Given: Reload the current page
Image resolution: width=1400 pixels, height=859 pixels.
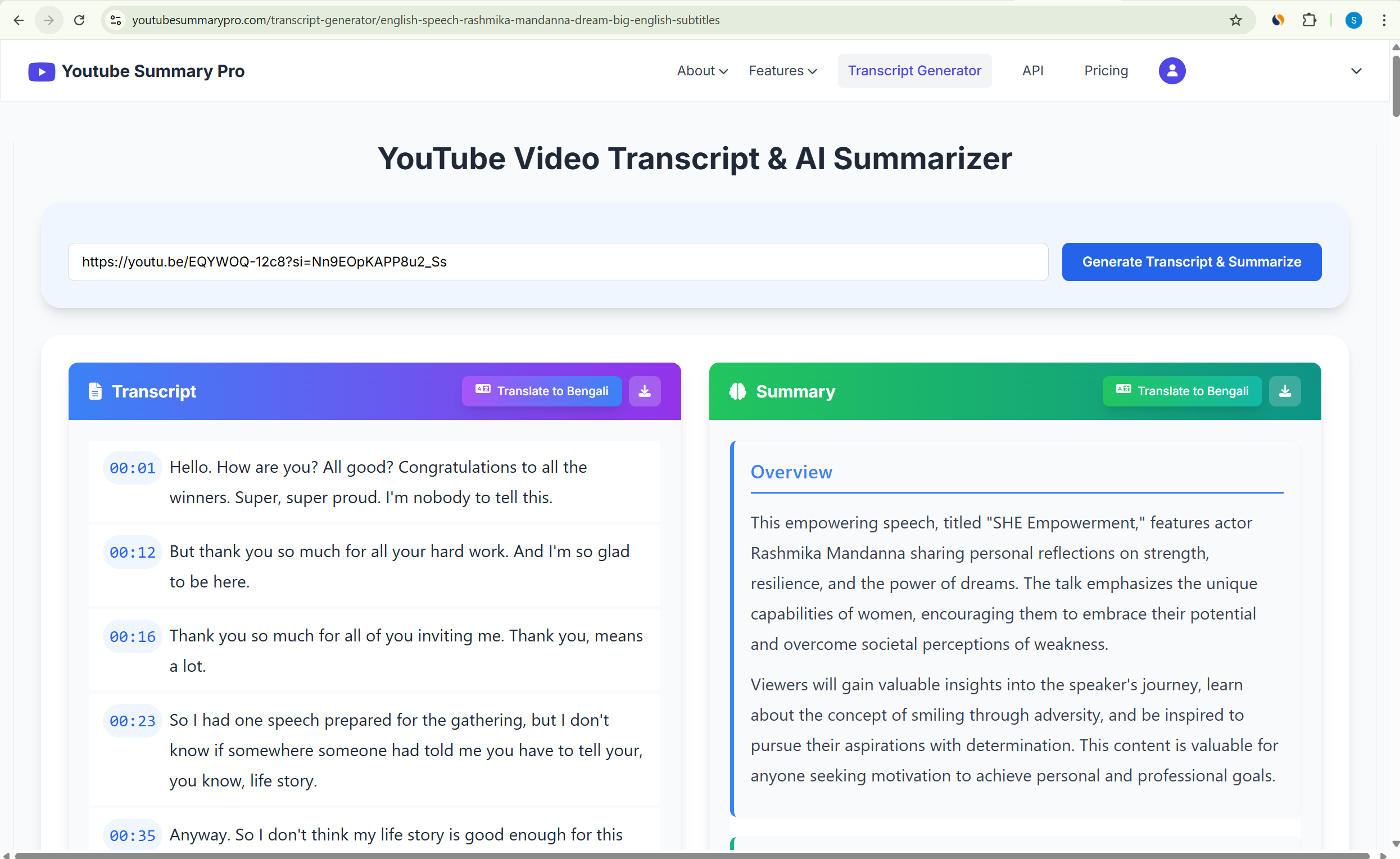Looking at the screenshot, I should [80, 20].
